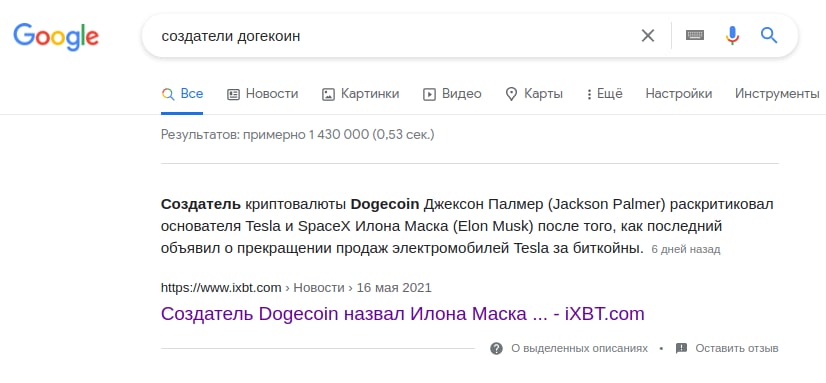Expand the 'Ещё' menu

604,94
